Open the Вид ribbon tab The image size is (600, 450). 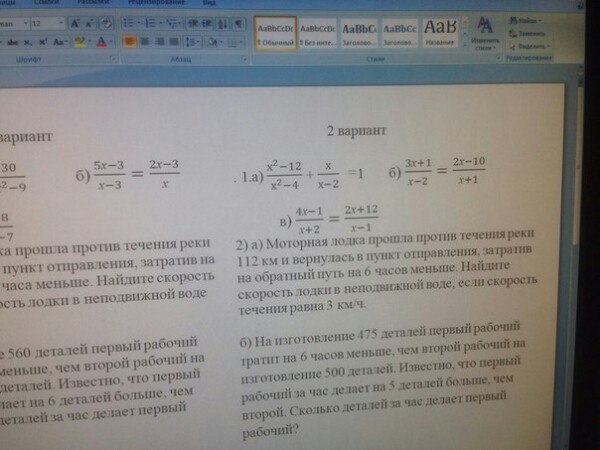pos(209,3)
